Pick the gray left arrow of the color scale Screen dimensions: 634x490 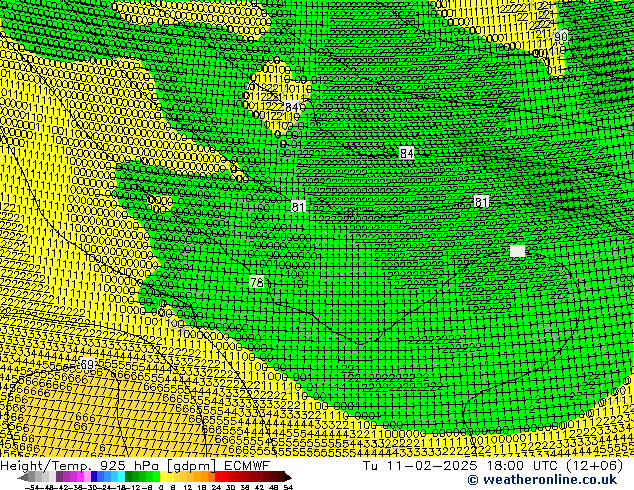click(23, 477)
